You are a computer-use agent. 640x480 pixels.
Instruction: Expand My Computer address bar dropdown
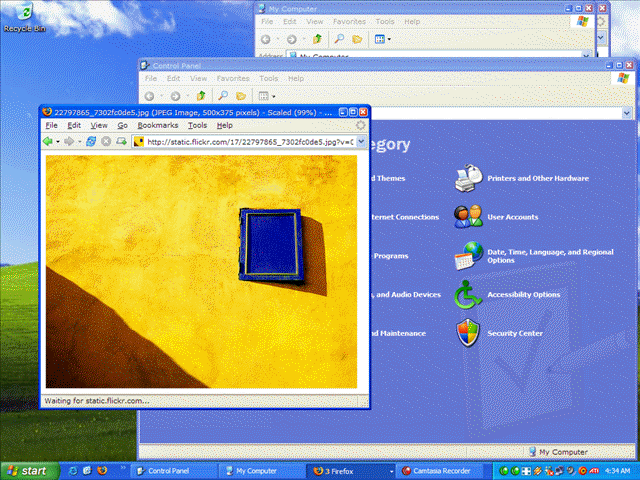point(587,55)
